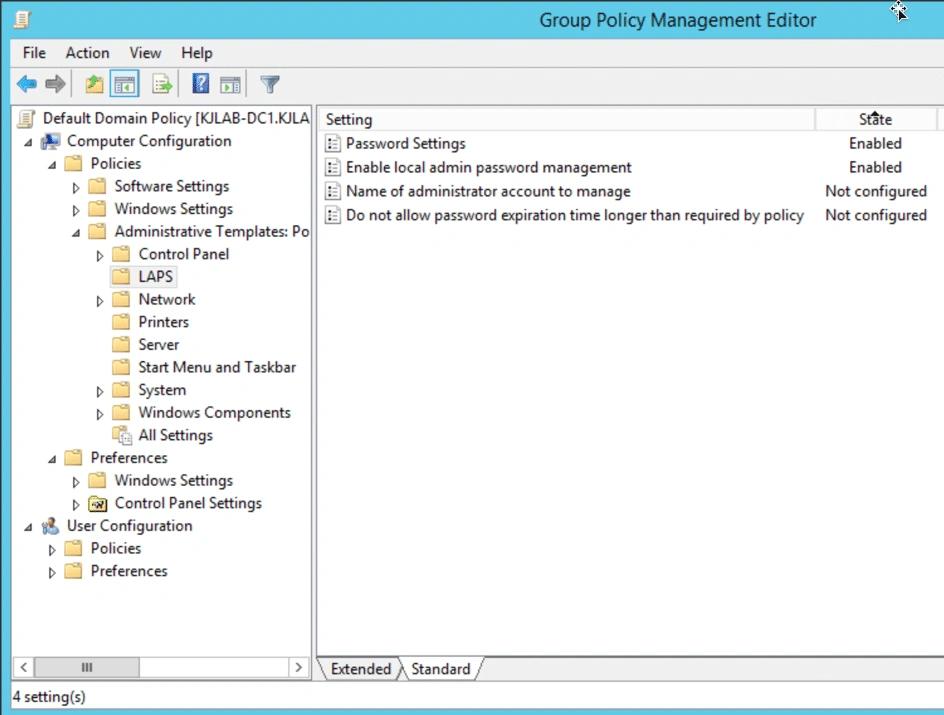
Task: Click icon of Enable local admin password management
Action: [332, 167]
